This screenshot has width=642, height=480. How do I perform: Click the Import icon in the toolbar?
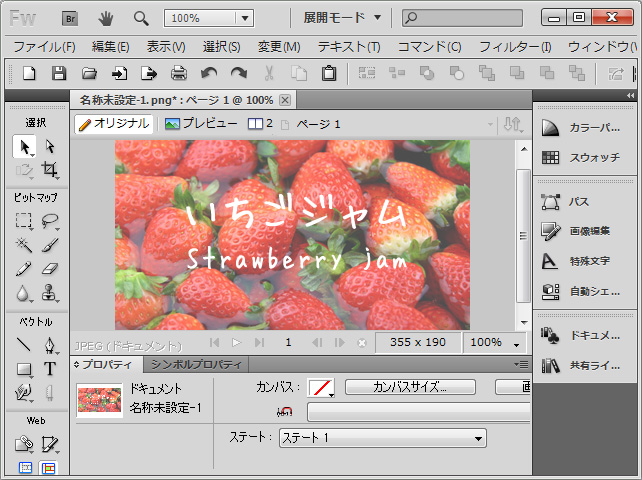pyautogui.click(x=119, y=74)
